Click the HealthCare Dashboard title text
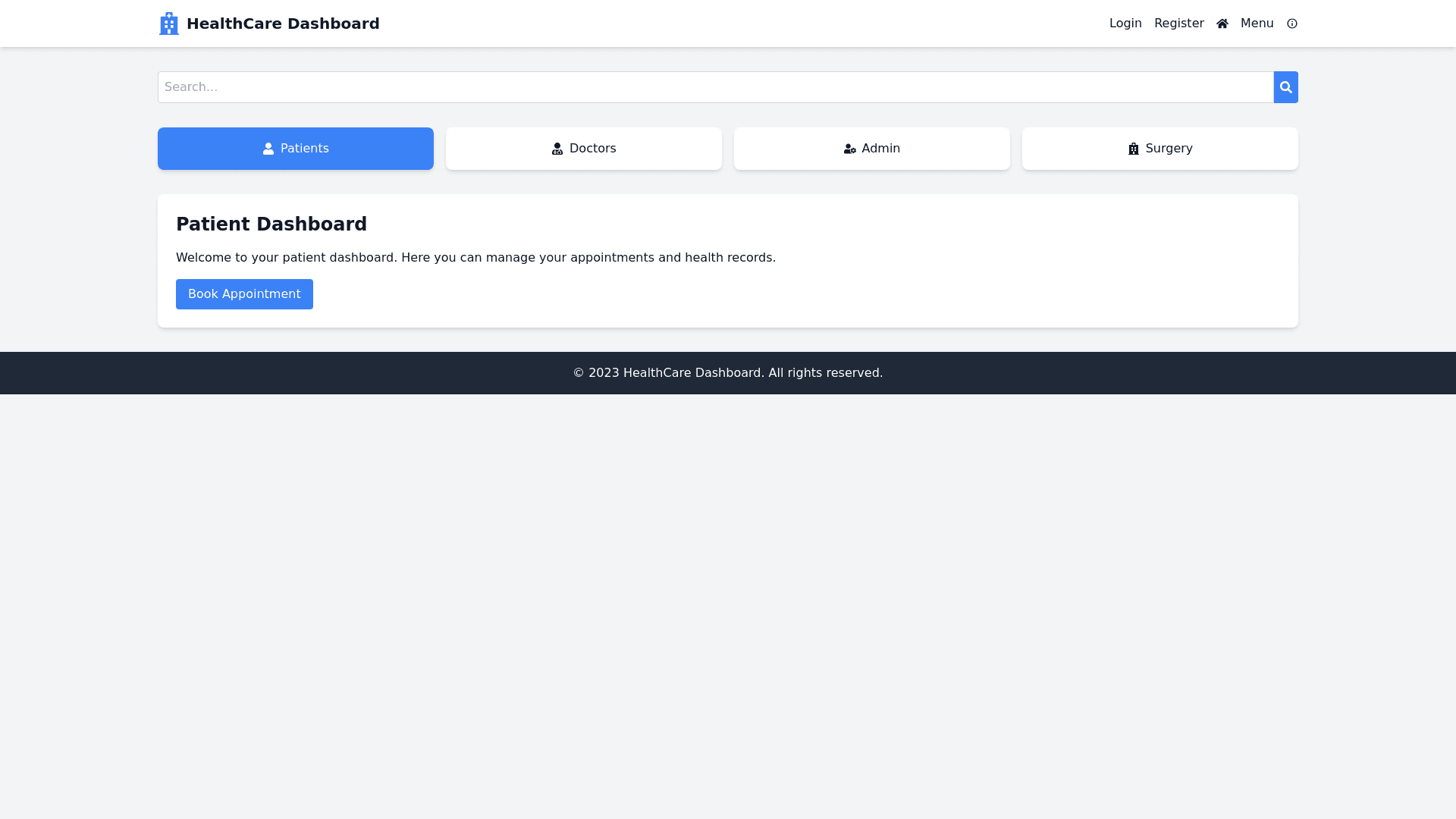 pos(283,24)
